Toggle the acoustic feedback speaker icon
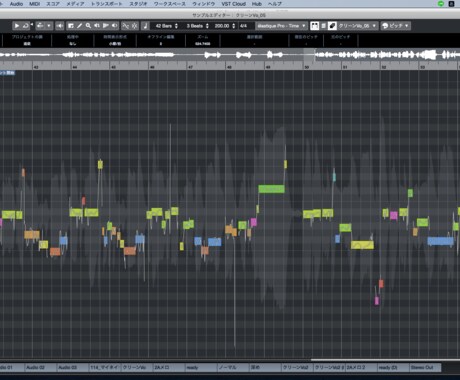 click(60, 26)
